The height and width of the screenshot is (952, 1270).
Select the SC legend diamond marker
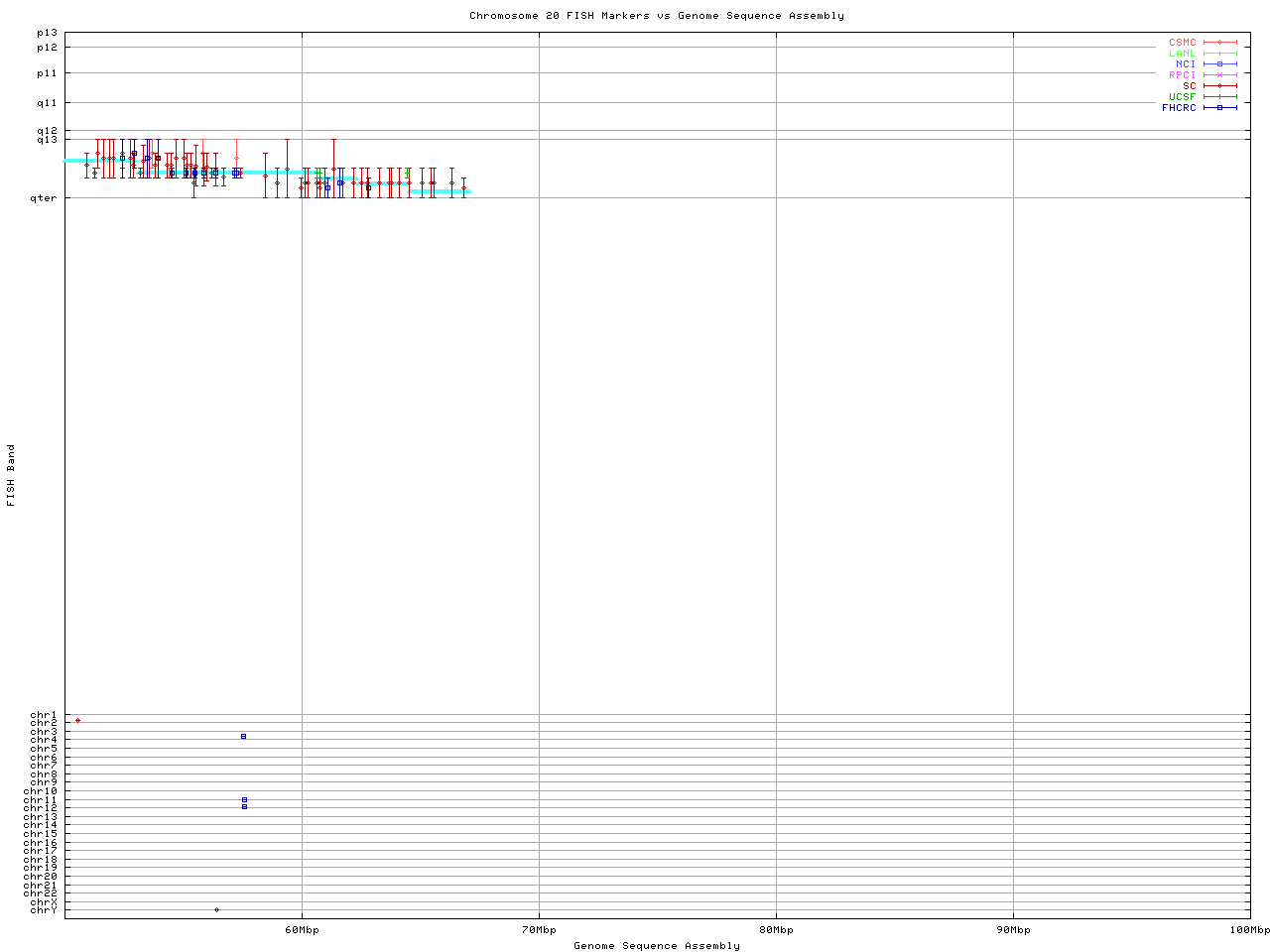point(1220,86)
